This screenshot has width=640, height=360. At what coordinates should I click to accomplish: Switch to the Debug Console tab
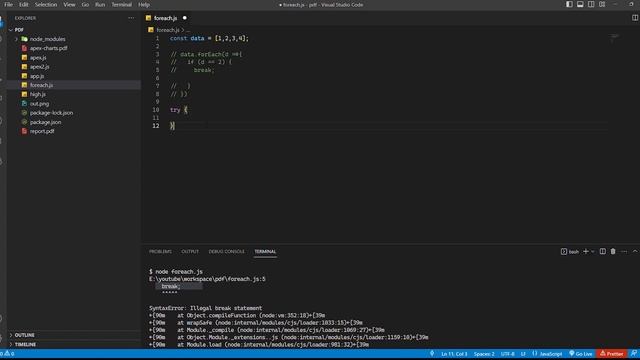click(227, 251)
